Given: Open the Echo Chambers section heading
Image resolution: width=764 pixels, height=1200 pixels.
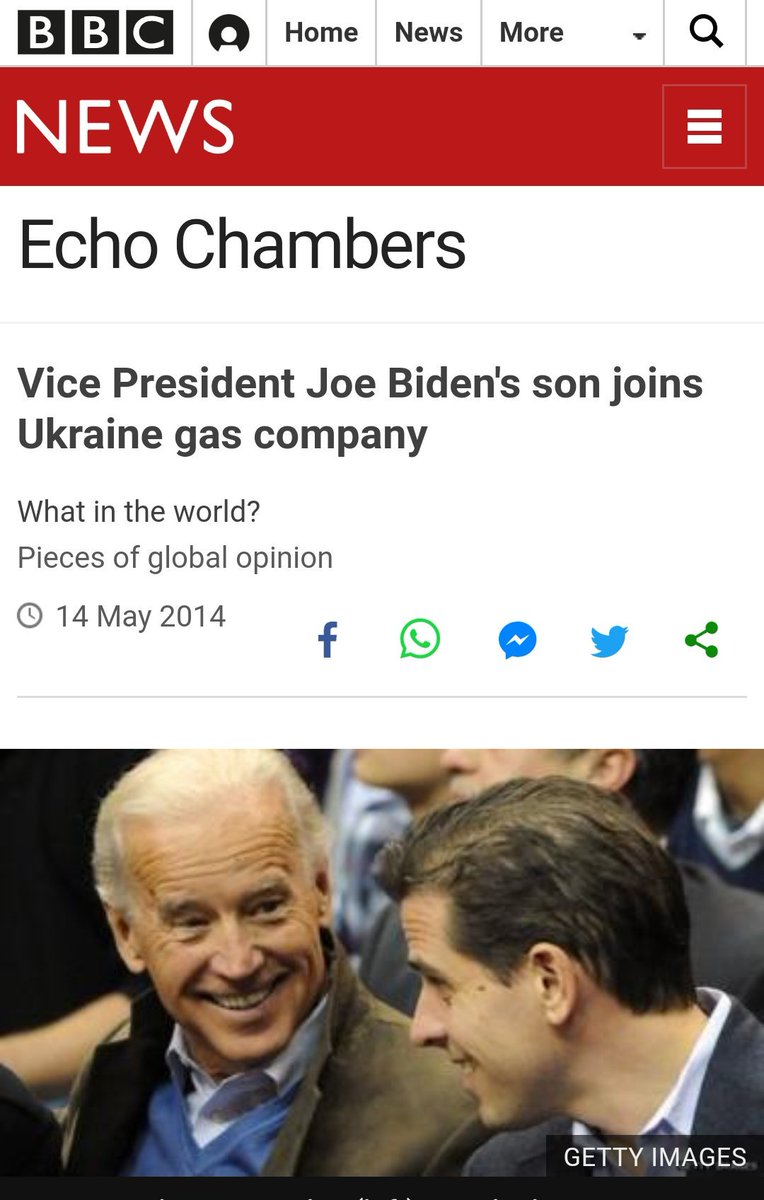Looking at the screenshot, I should click(243, 245).
